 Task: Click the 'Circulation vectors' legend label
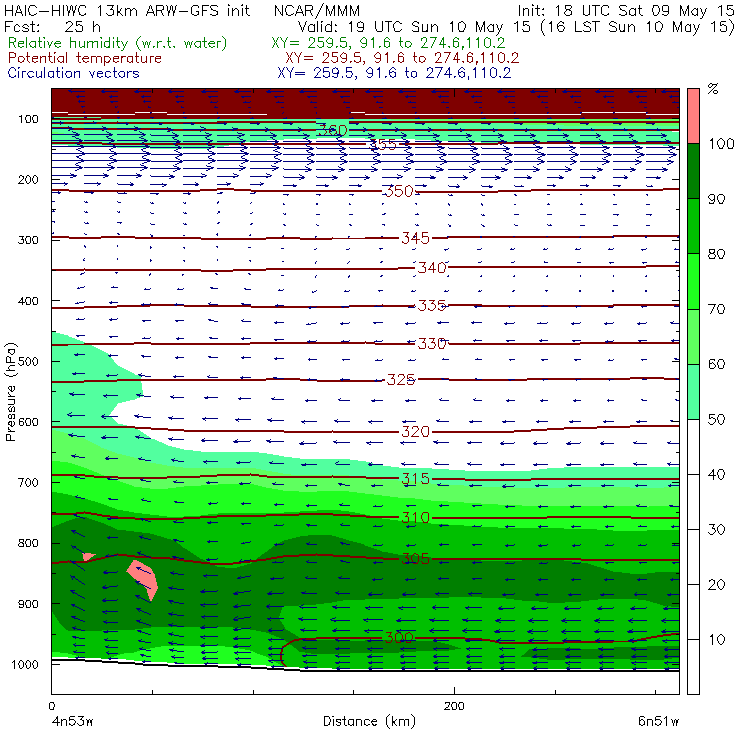tap(74, 73)
